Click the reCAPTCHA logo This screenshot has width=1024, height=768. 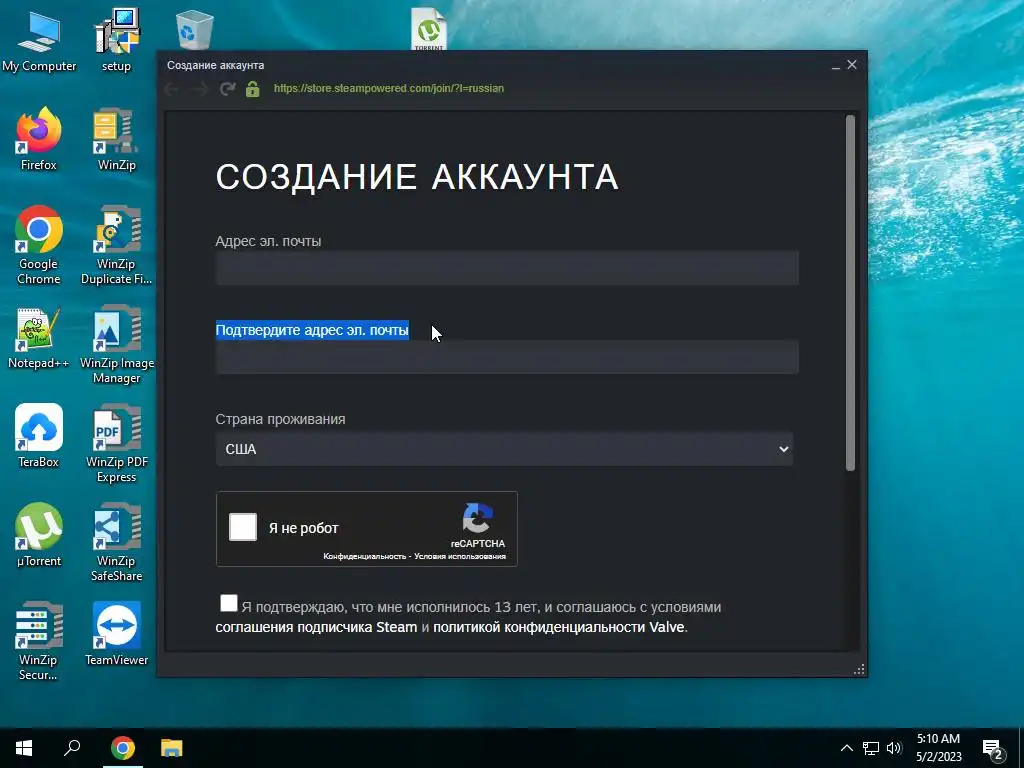[x=477, y=519]
